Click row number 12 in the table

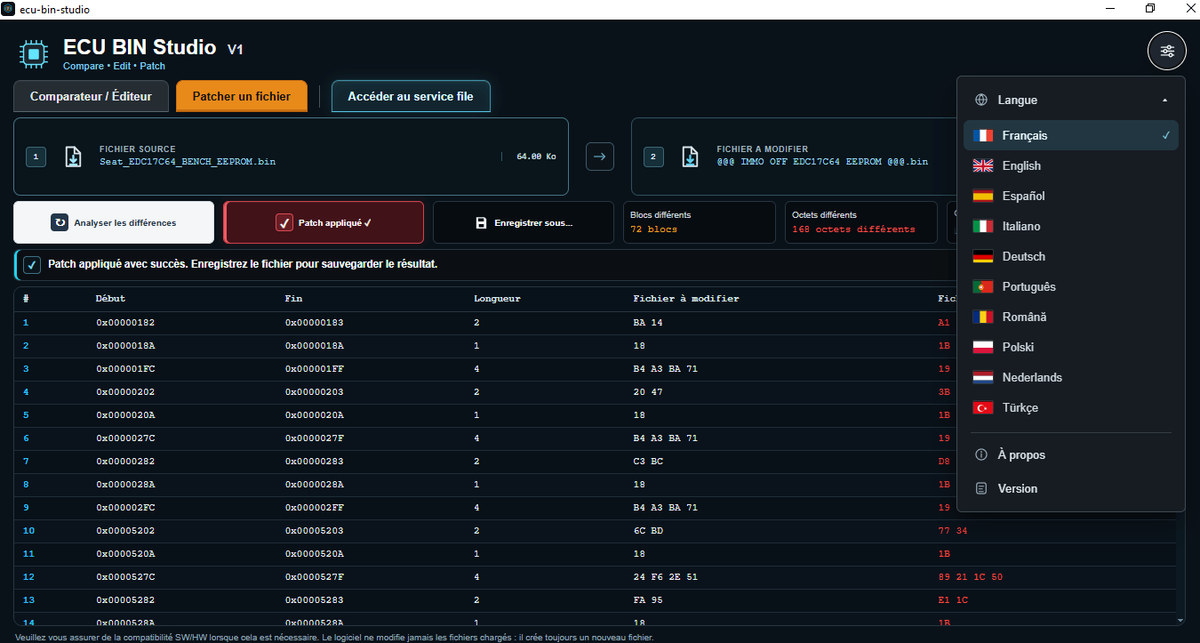(29, 577)
